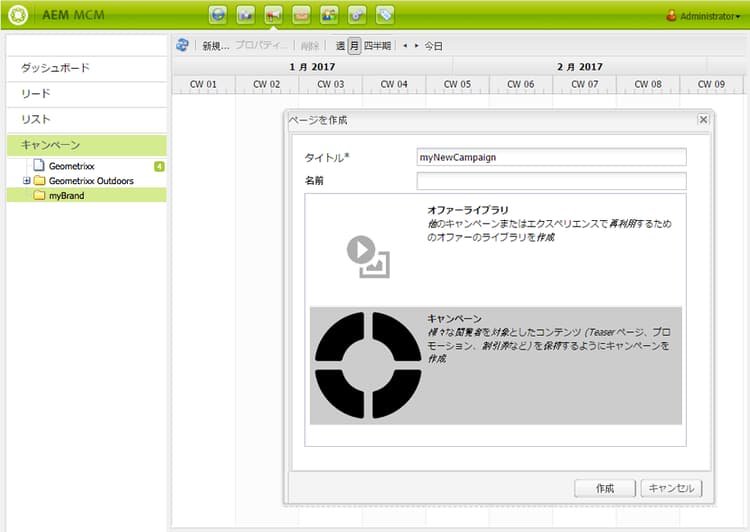Go to next calendar period arrow
750x532 pixels.
417,45
